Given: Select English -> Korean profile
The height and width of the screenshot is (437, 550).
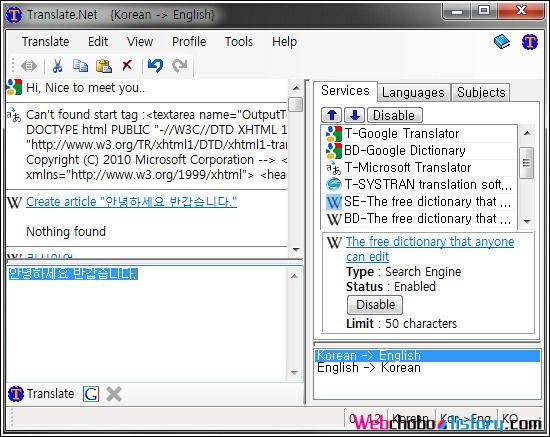Looking at the screenshot, I should click(x=427, y=368).
